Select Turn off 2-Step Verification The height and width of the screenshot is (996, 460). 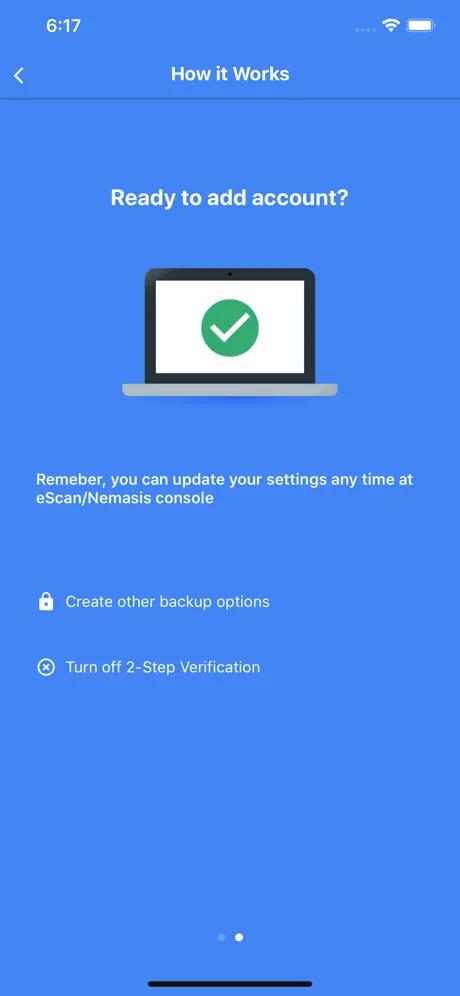coord(163,668)
